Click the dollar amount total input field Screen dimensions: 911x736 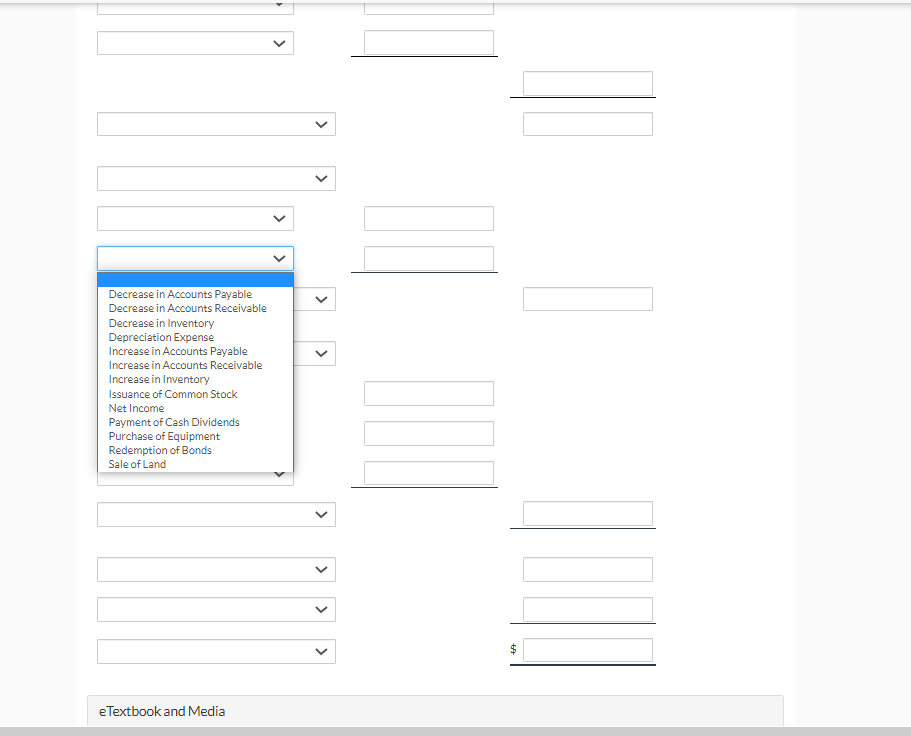pos(587,649)
